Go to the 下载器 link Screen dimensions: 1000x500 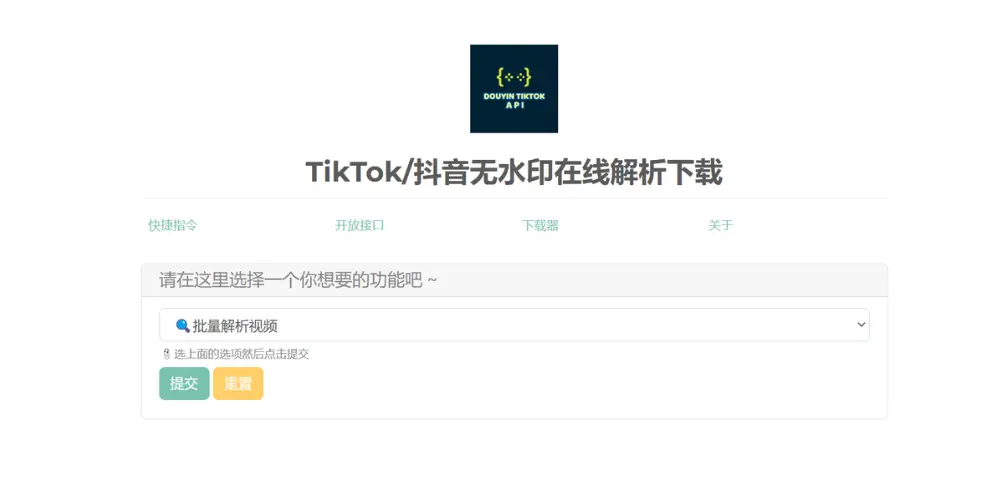point(540,225)
